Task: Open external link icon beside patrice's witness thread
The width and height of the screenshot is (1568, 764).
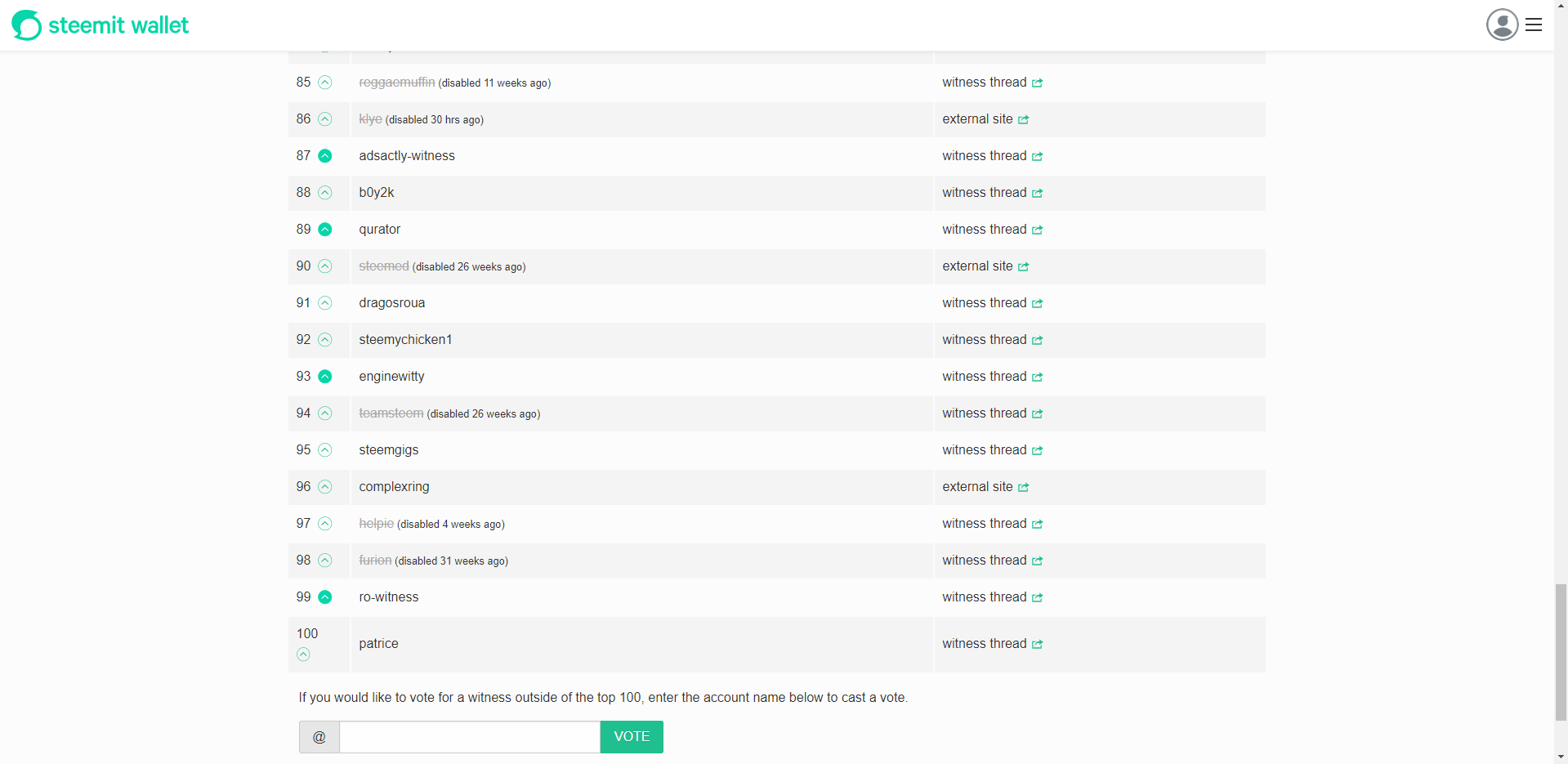Action: (x=1037, y=645)
